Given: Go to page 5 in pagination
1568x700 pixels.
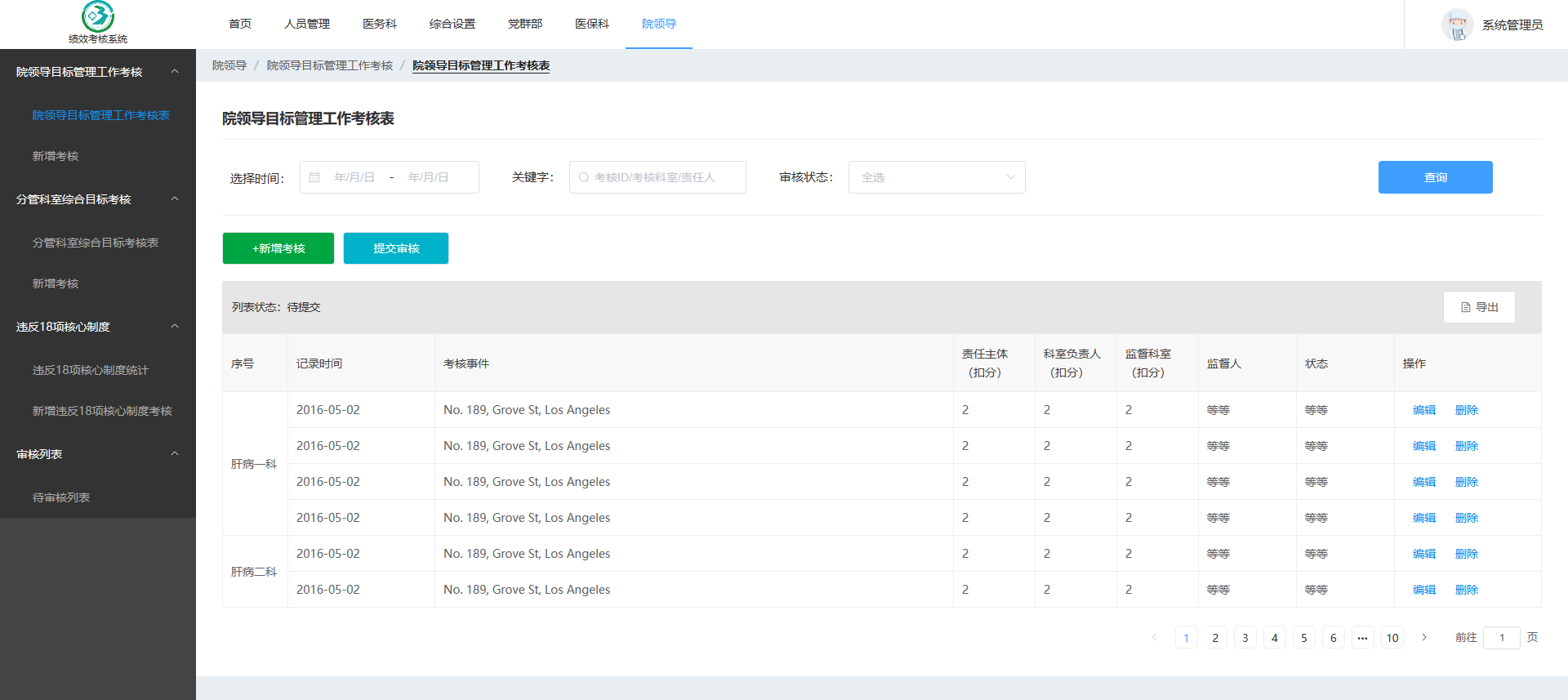Looking at the screenshot, I should 1304,638.
